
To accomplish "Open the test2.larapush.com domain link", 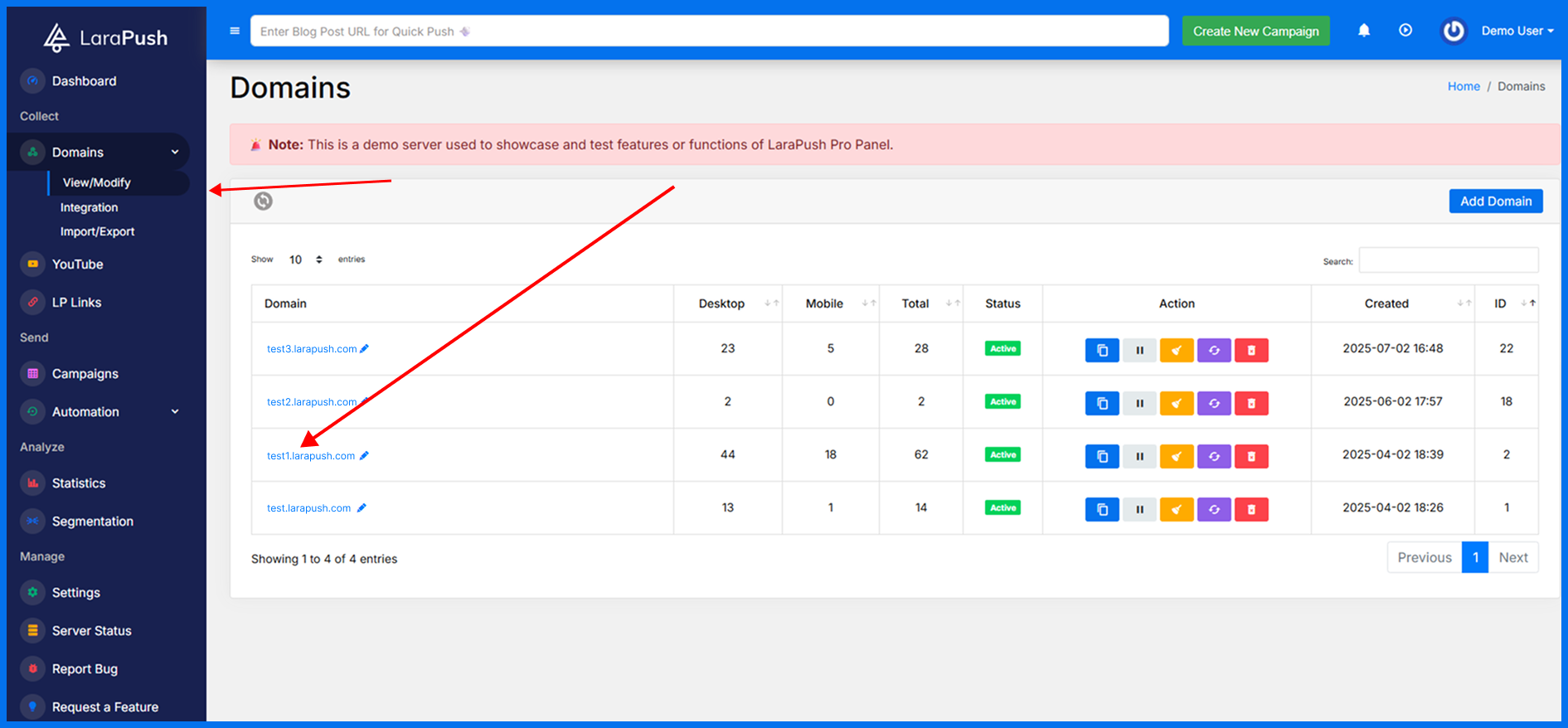I will click(x=312, y=402).
